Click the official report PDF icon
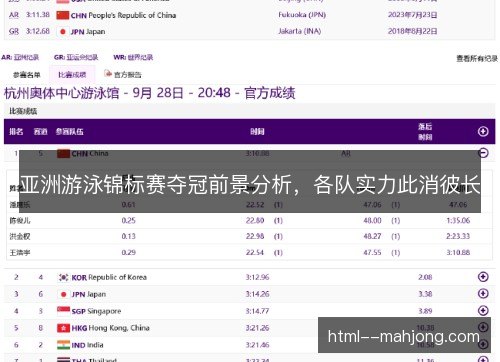Image resolution: width=500 pixels, height=362 pixels. (x=108, y=74)
